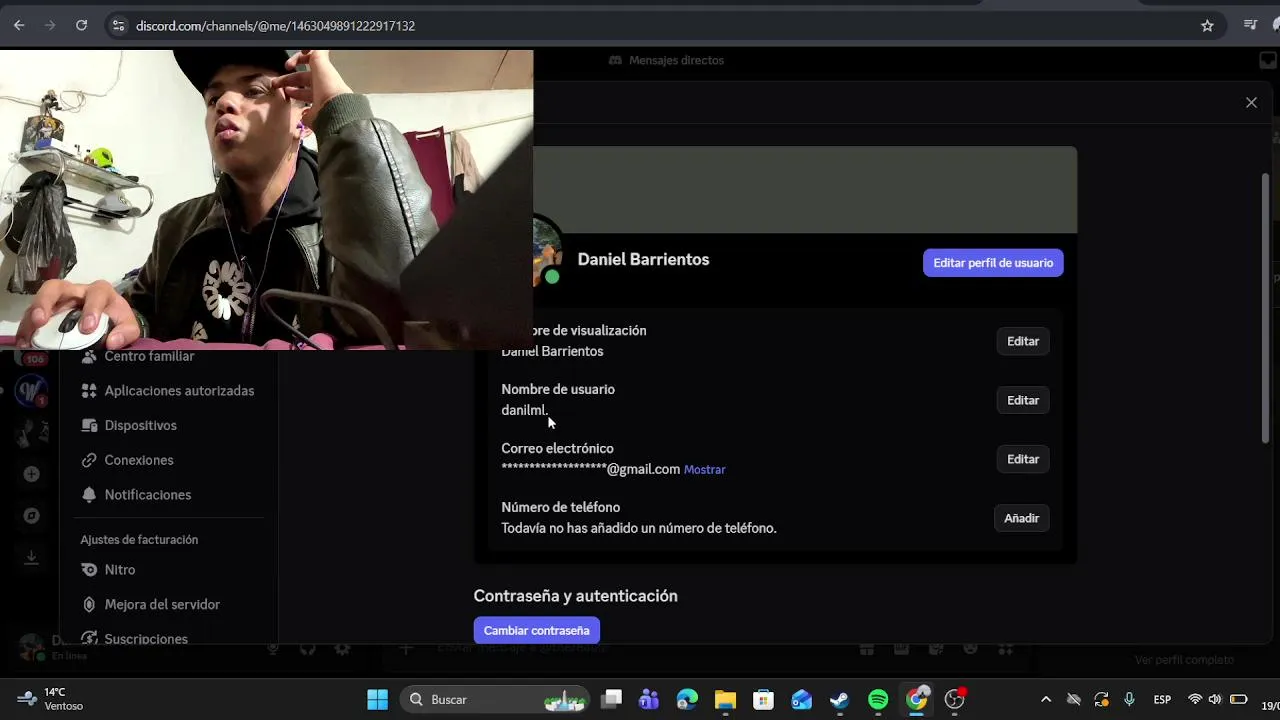Viewport: 1280px width, 720px height.
Task: Click the battery status icon
Action: [x=1238, y=700]
